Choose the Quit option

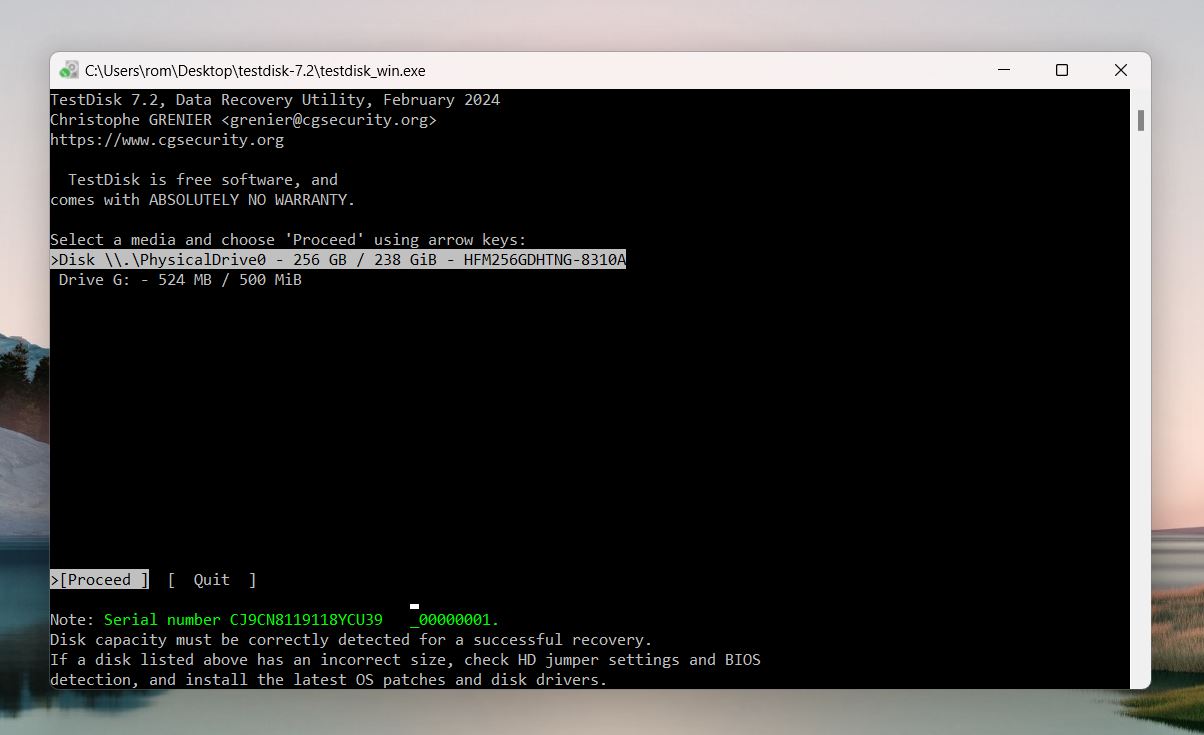pos(212,580)
